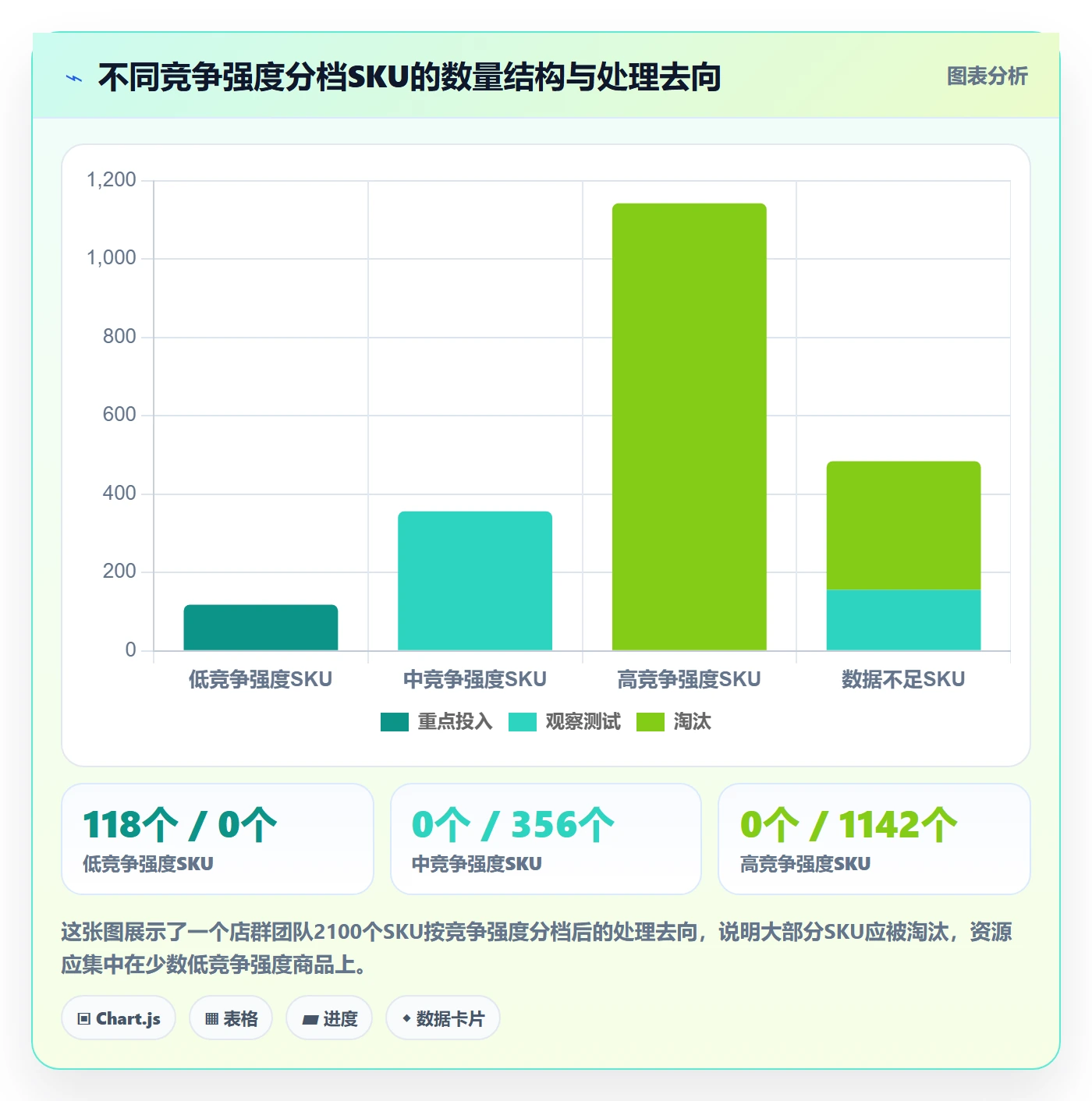This screenshot has height=1101, width=1092.
Task: Click the 800 y-axis value
Action: coord(119,337)
